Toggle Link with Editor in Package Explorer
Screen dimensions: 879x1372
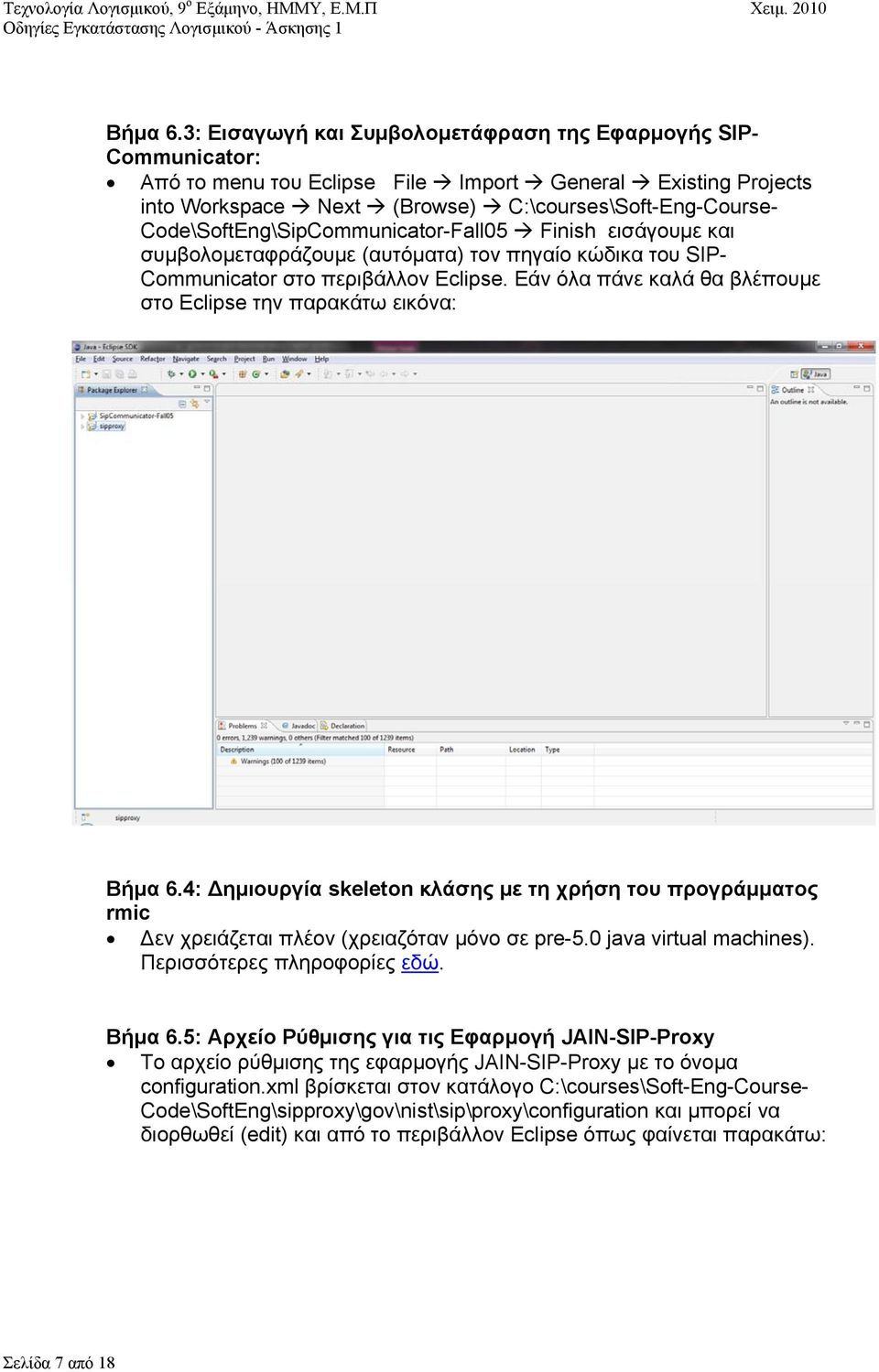pos(195,404)
